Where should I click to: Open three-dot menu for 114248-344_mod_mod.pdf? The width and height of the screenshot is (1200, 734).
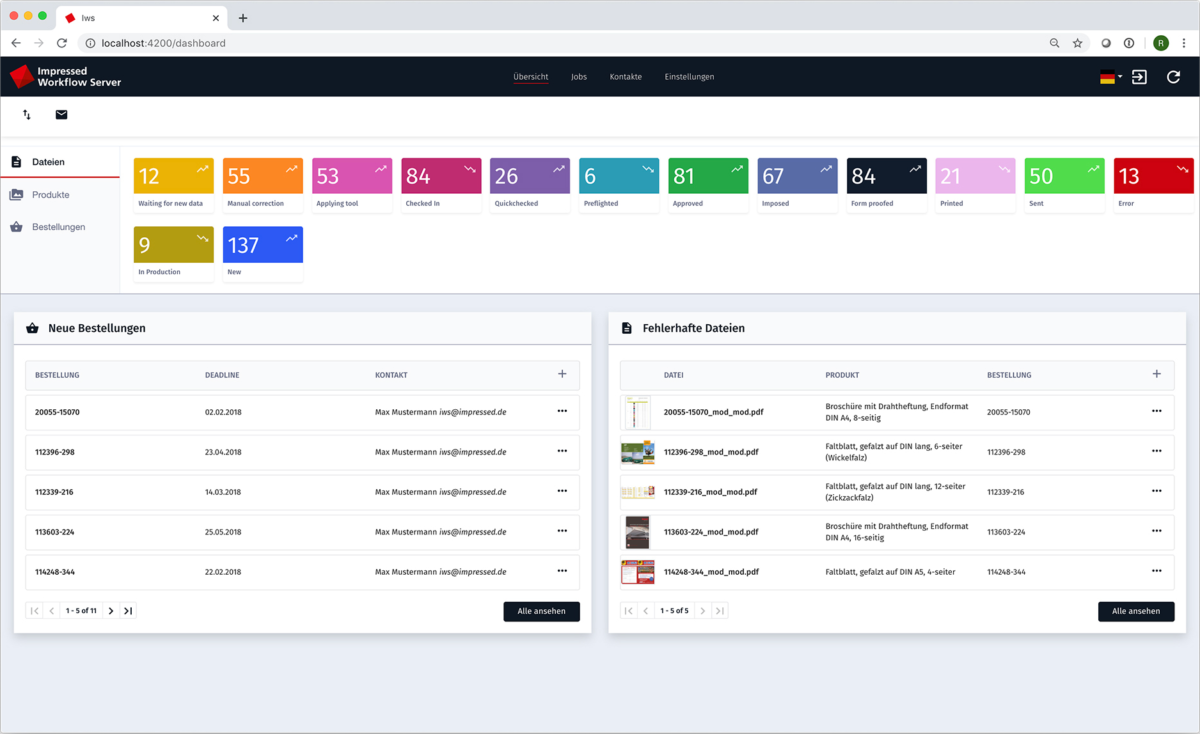(1156, 571)
